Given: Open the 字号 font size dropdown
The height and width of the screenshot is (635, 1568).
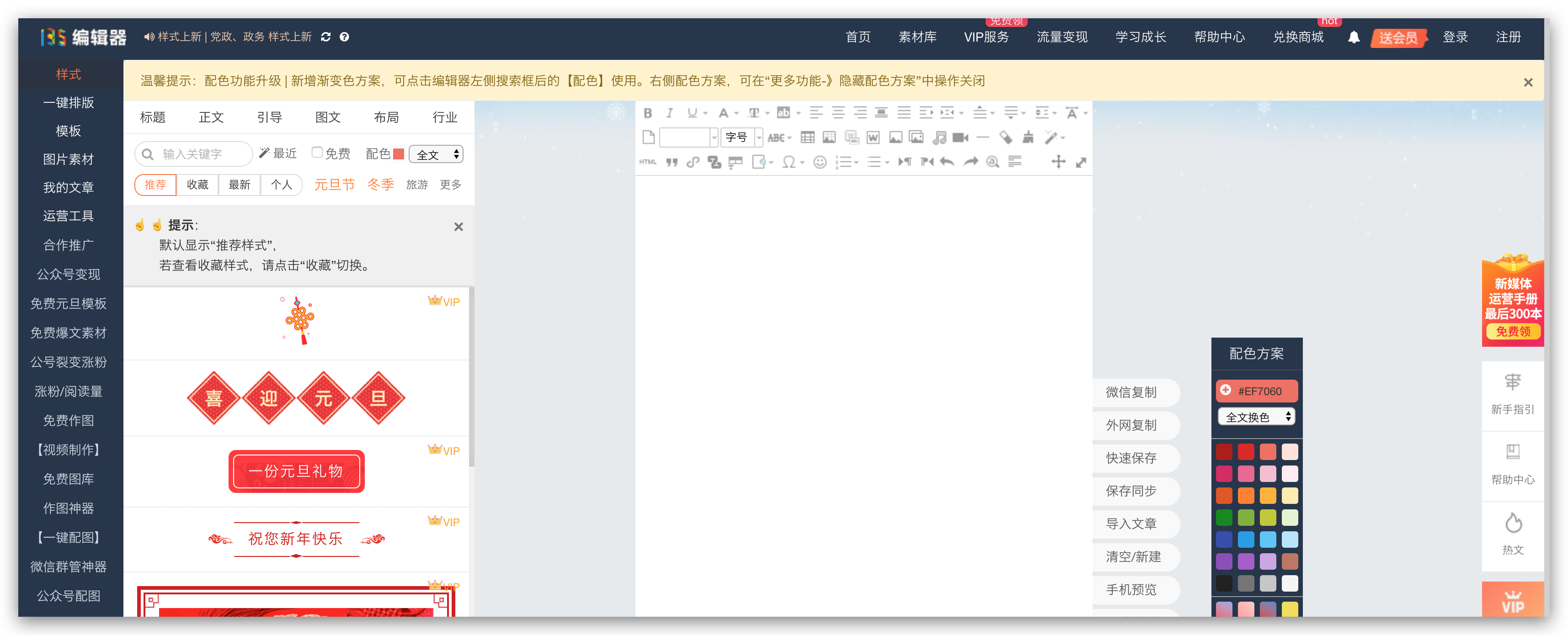Looking at the screenshot, I should tap(741, 137).
